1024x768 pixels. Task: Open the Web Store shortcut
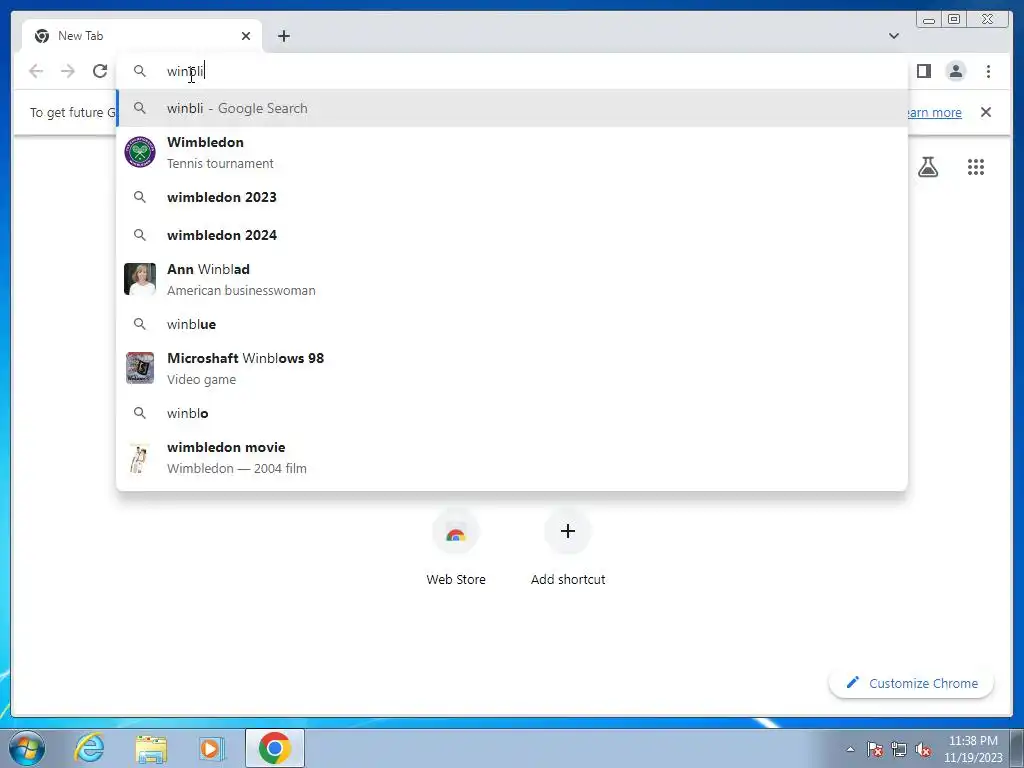pyautogui.click(x=456, y=547)
